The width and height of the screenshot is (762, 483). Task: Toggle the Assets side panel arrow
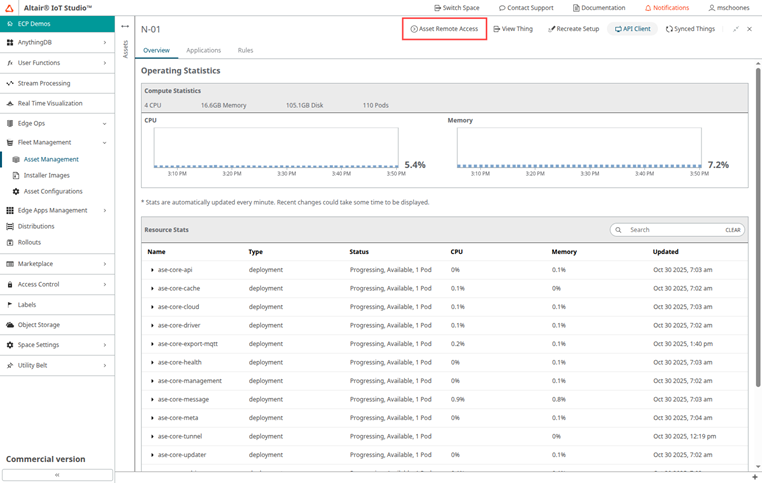[x=125, y=27]
